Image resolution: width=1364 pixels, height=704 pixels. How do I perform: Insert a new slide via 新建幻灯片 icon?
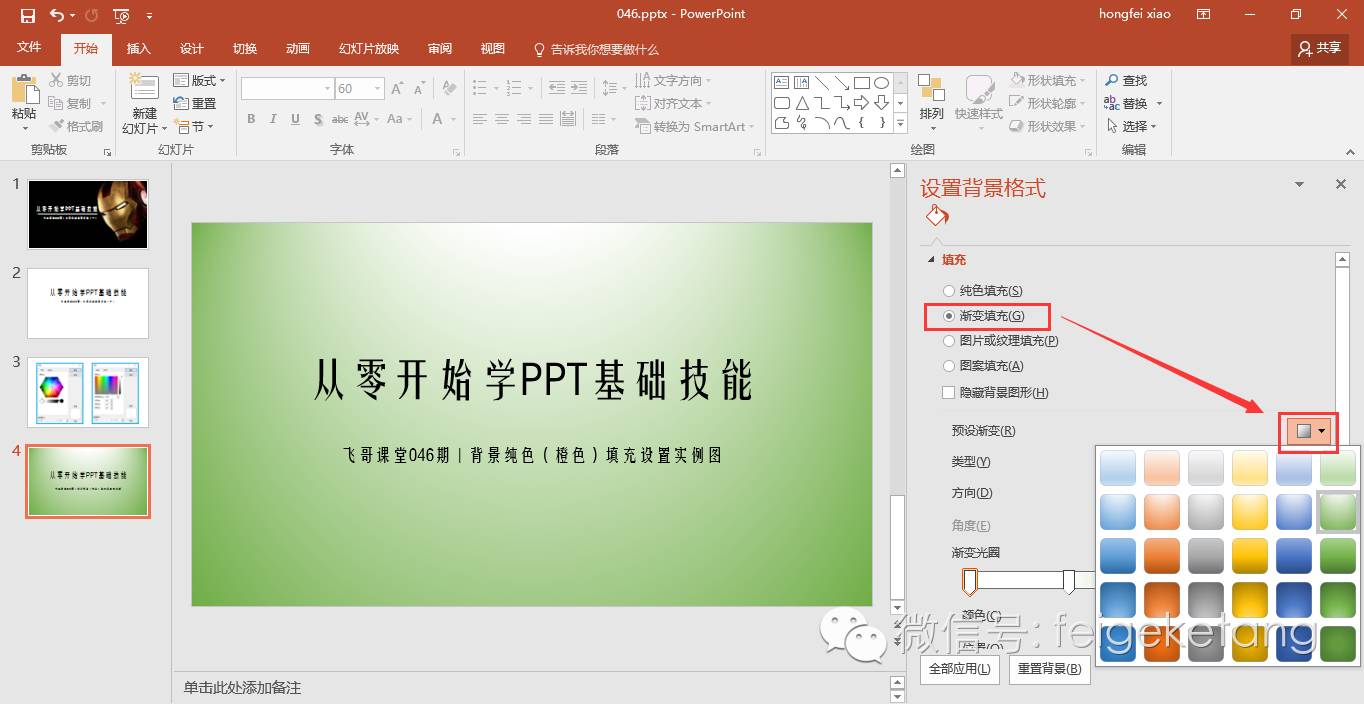click(144, 88)
